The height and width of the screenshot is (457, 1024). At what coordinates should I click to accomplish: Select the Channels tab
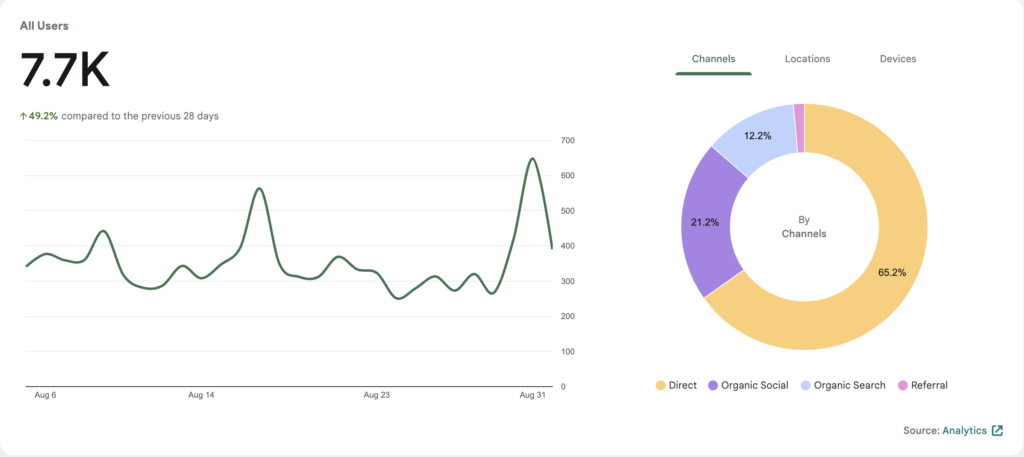(713, 59)
